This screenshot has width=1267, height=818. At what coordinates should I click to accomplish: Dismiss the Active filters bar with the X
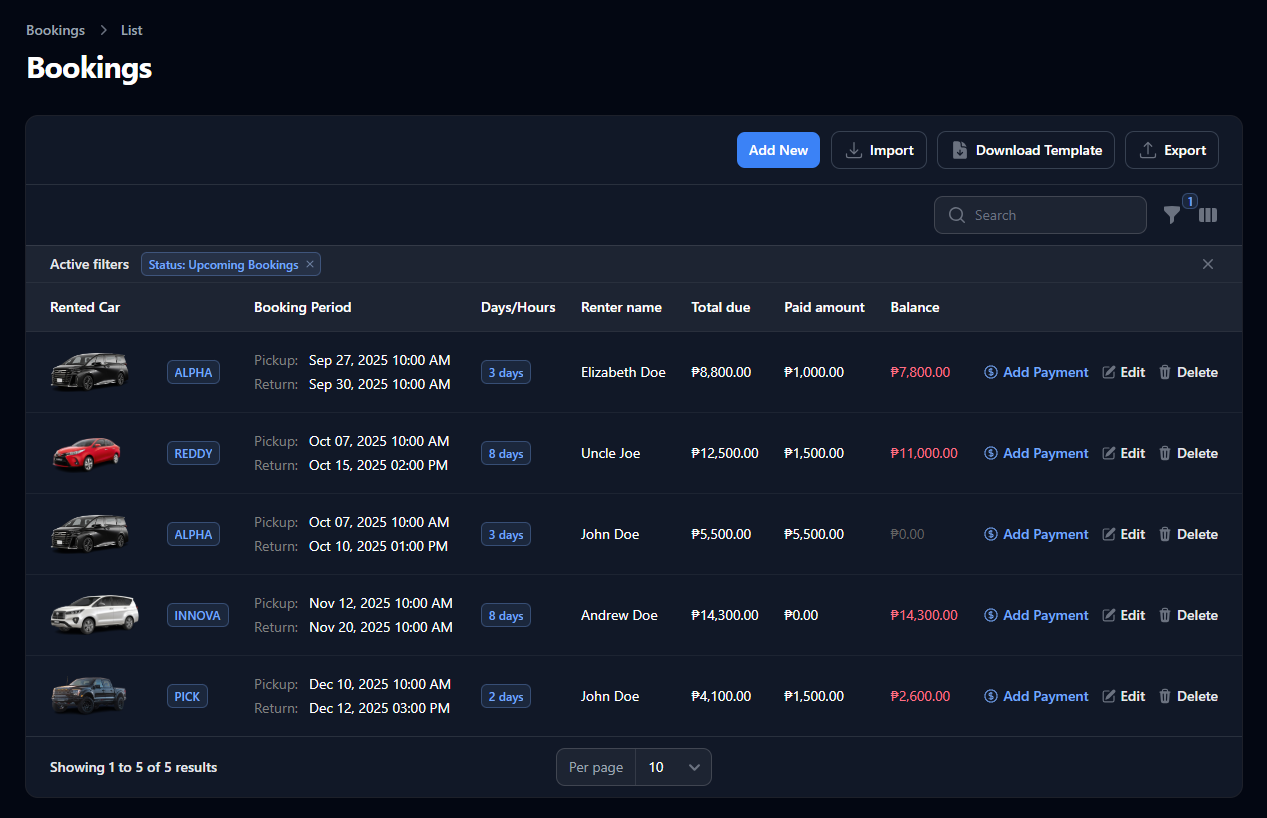tap(1207, 264)
